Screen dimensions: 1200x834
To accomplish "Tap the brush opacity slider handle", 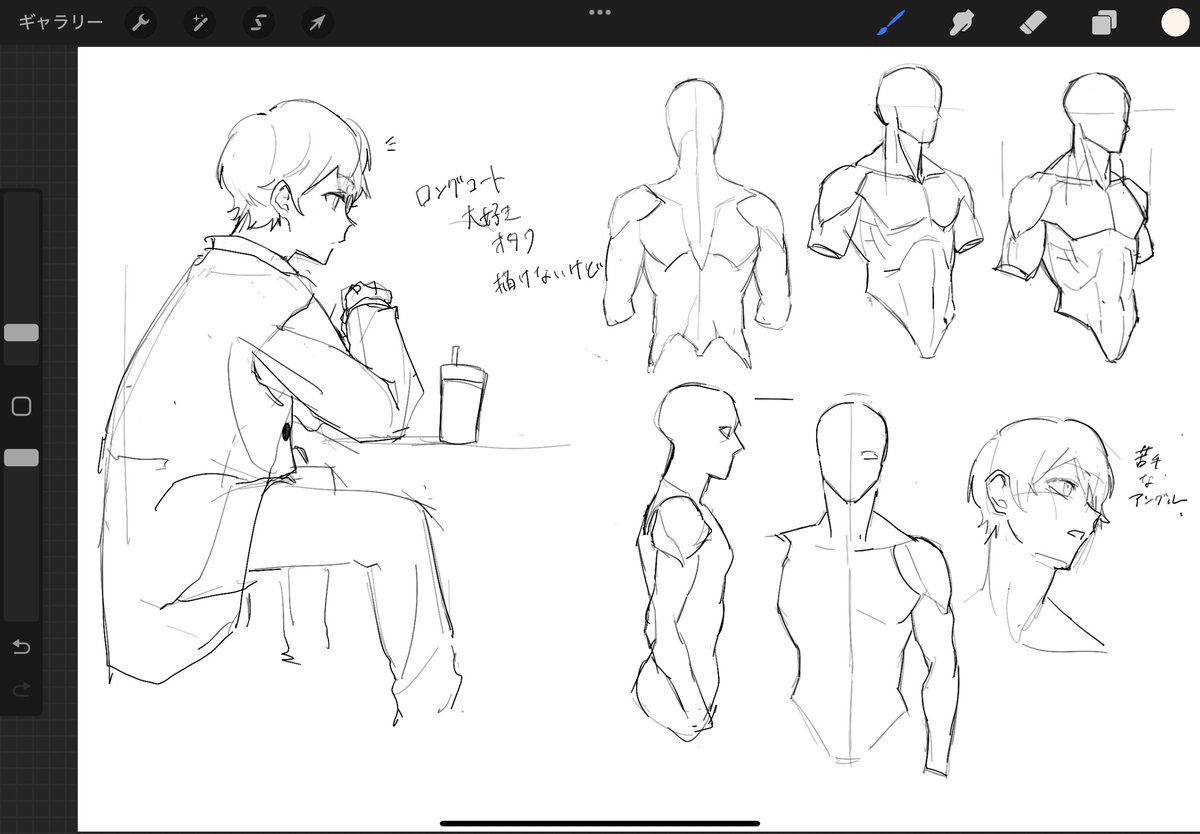I will pyautogui.click(x=21, y=457).
